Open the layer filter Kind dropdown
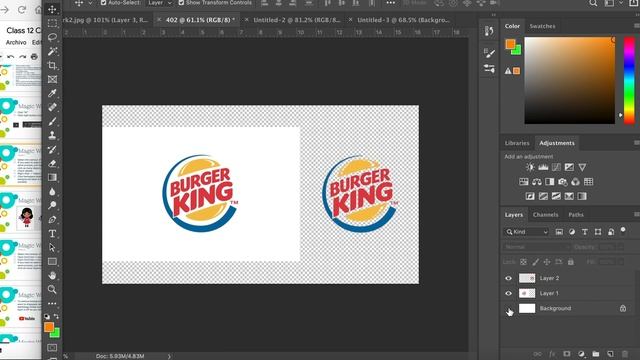 coord(527,232)
